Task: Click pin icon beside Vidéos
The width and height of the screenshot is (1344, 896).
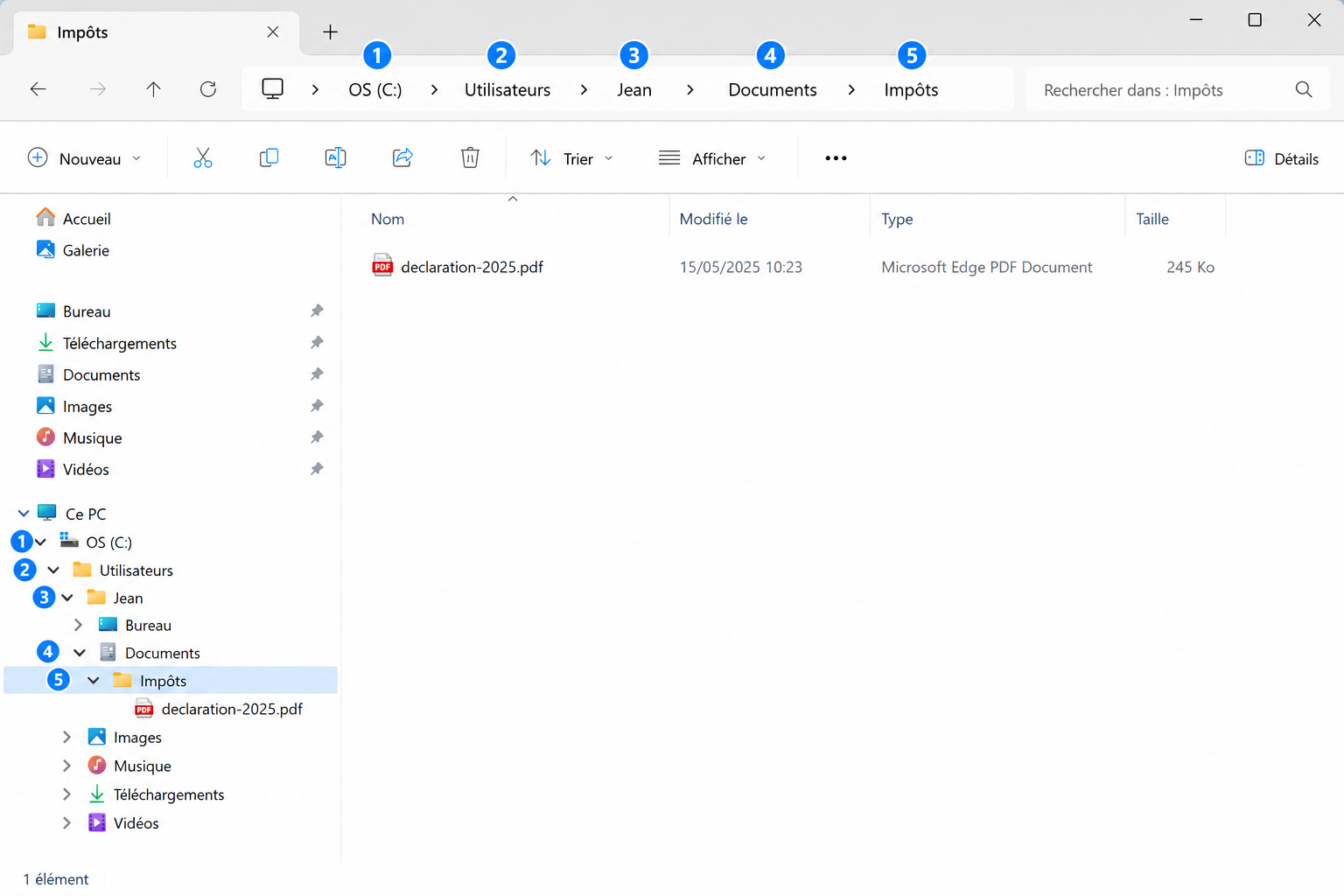Action: (317, 469)
